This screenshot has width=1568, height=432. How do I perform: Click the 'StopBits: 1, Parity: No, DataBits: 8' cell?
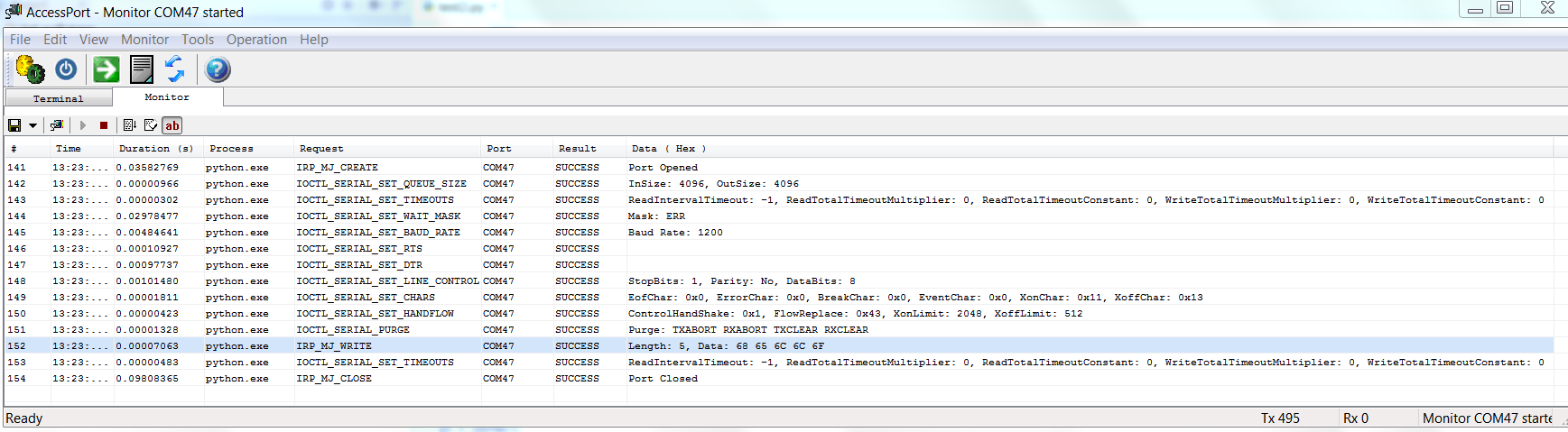(x=741, y=281)
